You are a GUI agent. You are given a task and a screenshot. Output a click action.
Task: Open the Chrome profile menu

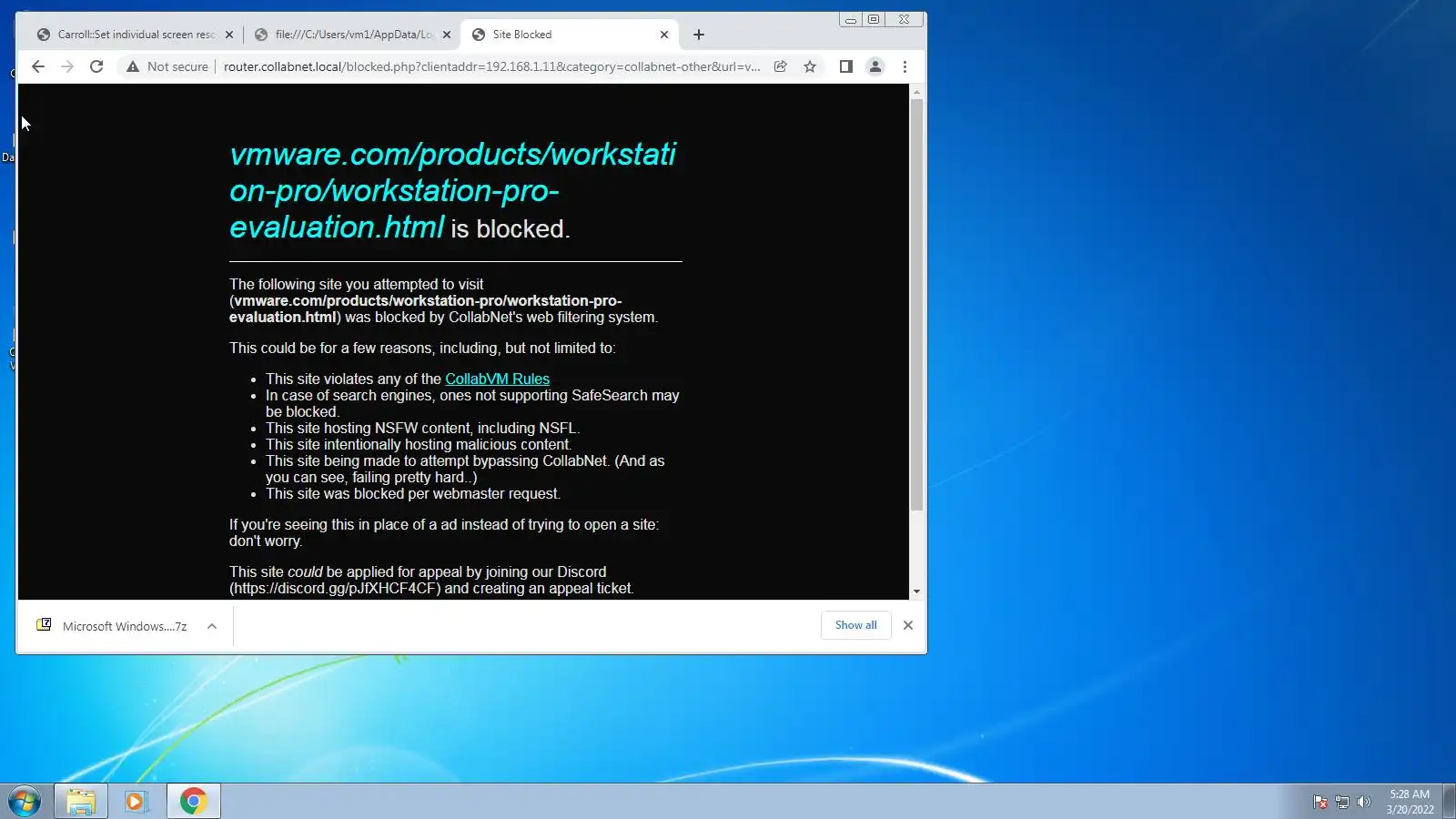point(875,66)
